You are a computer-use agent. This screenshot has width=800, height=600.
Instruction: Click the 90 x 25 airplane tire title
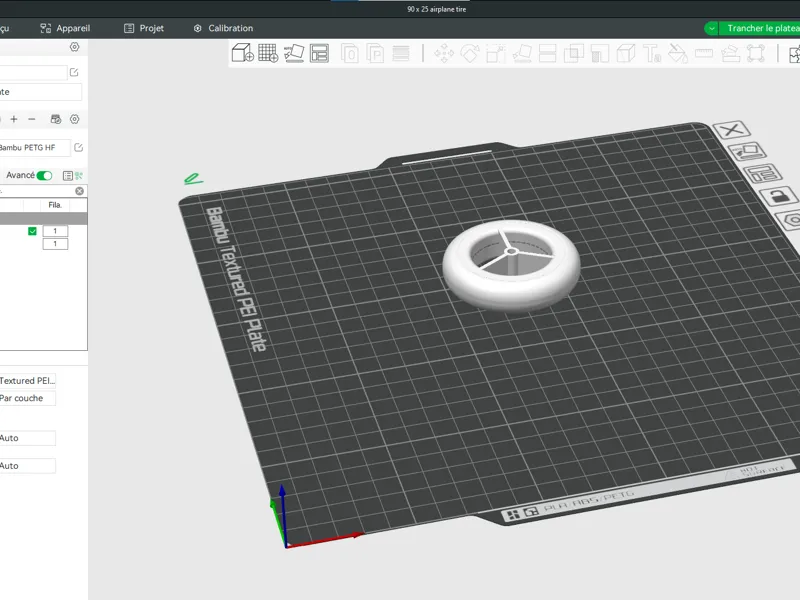coord(436,9)
